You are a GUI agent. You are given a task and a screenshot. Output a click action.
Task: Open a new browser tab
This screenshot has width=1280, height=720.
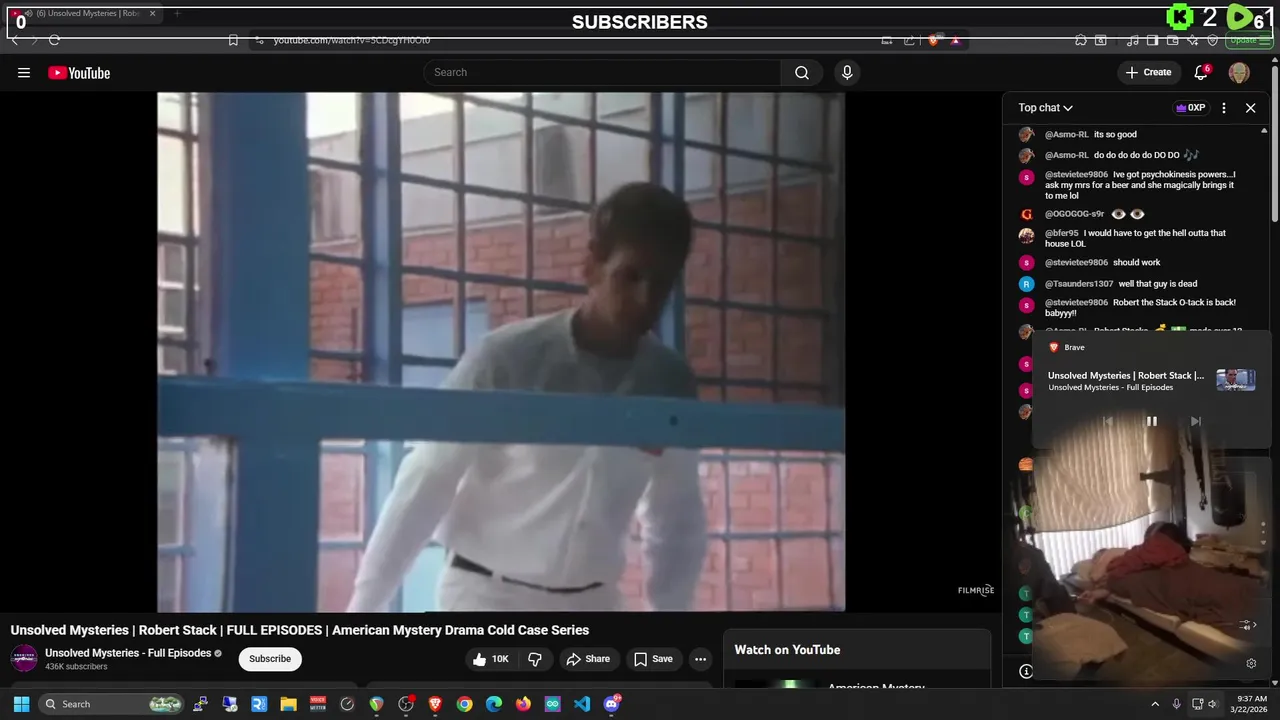pos(177,14)
